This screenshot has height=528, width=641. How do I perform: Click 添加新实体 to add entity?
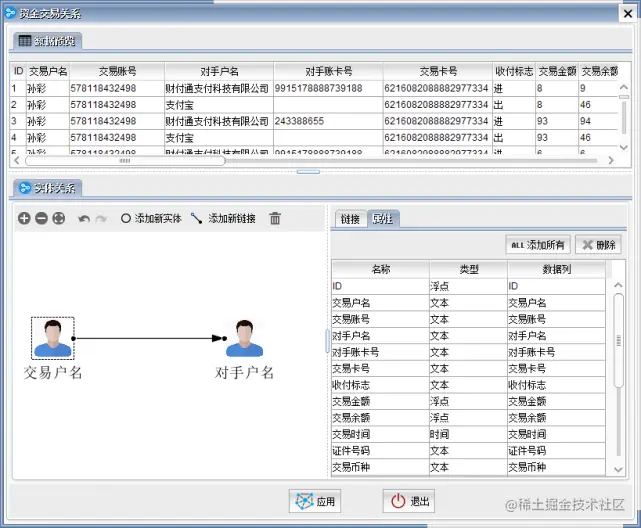(x=151, y=219)
